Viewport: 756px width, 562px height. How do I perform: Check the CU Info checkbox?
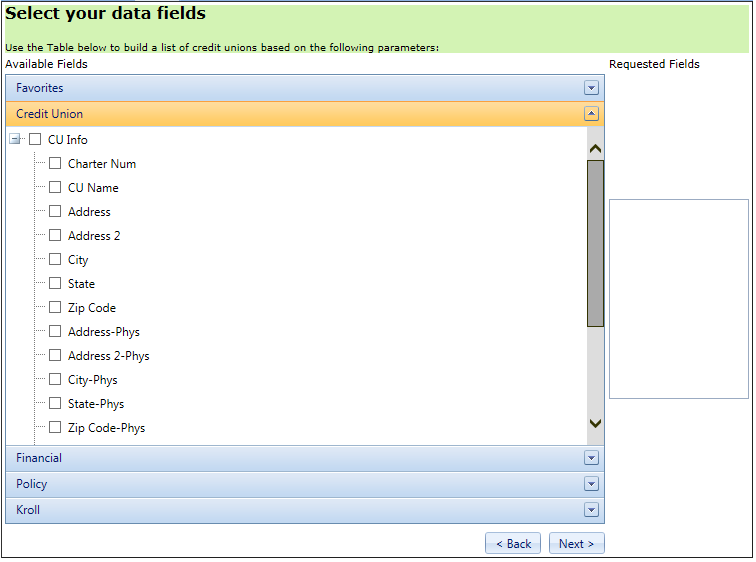pyautogui.click(x=35, y=140)
